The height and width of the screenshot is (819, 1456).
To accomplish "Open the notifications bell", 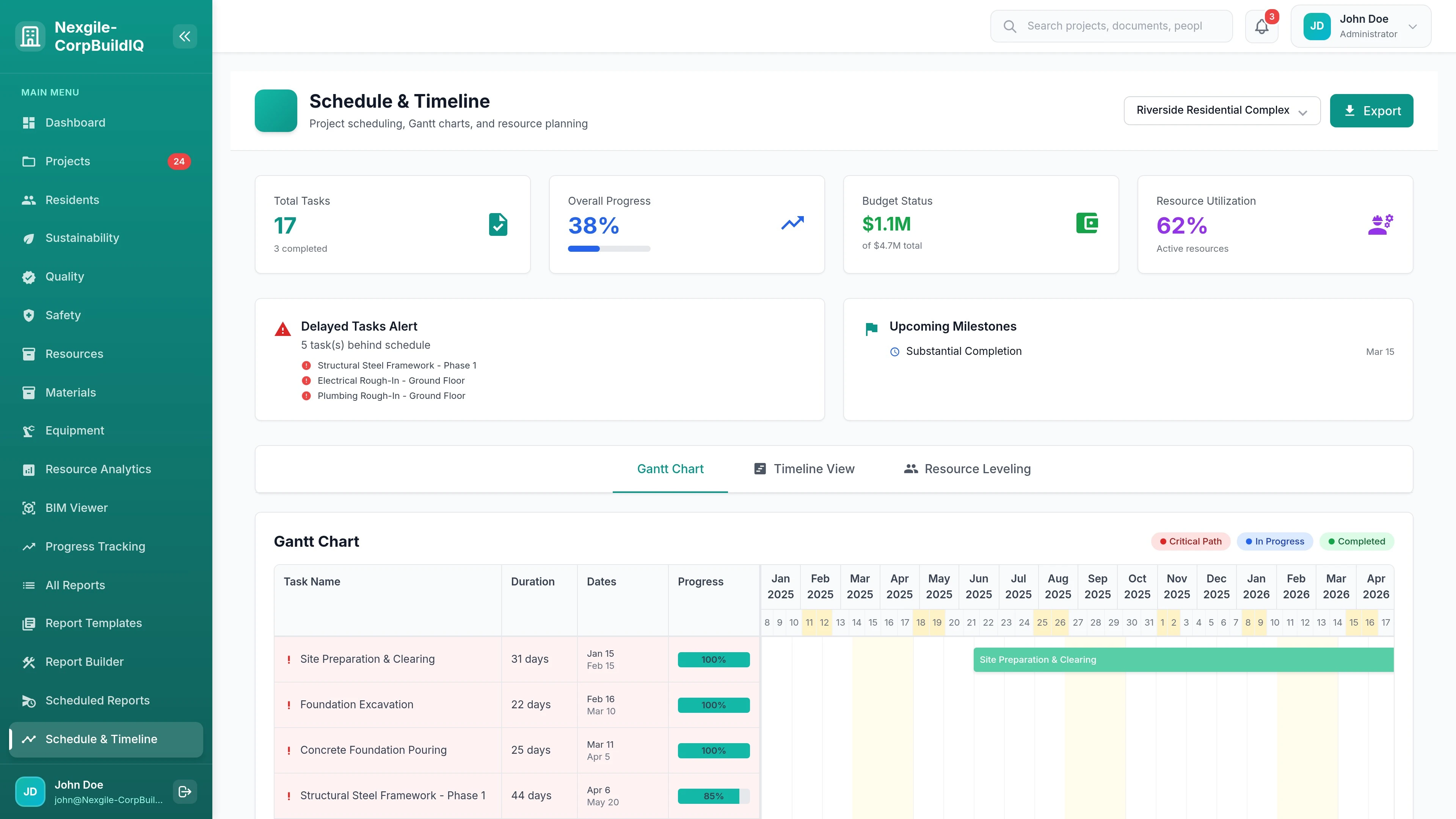I will coord(1261,26).
